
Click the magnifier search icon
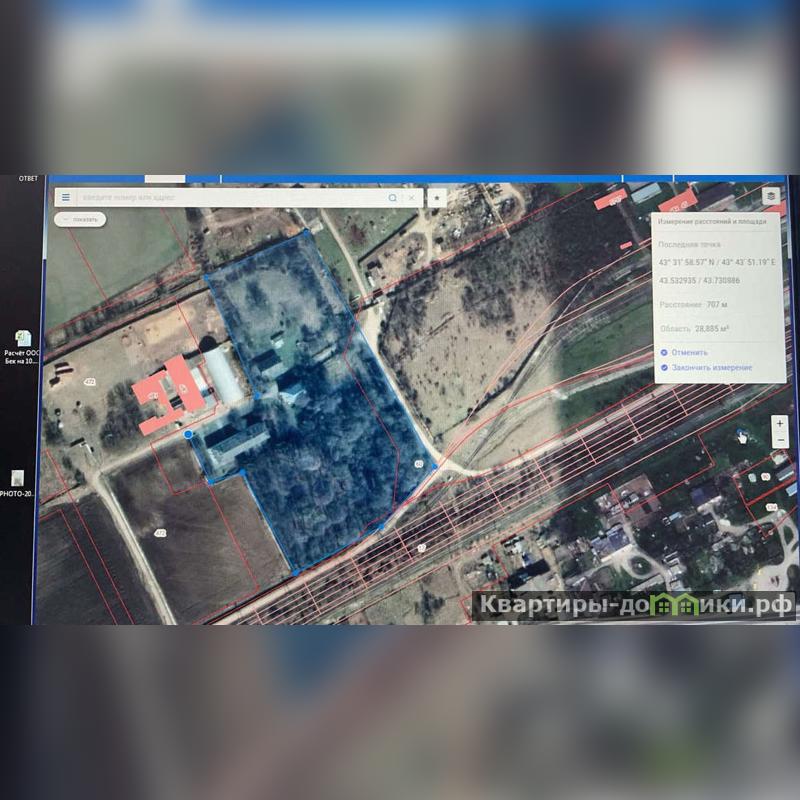(393, 198)
